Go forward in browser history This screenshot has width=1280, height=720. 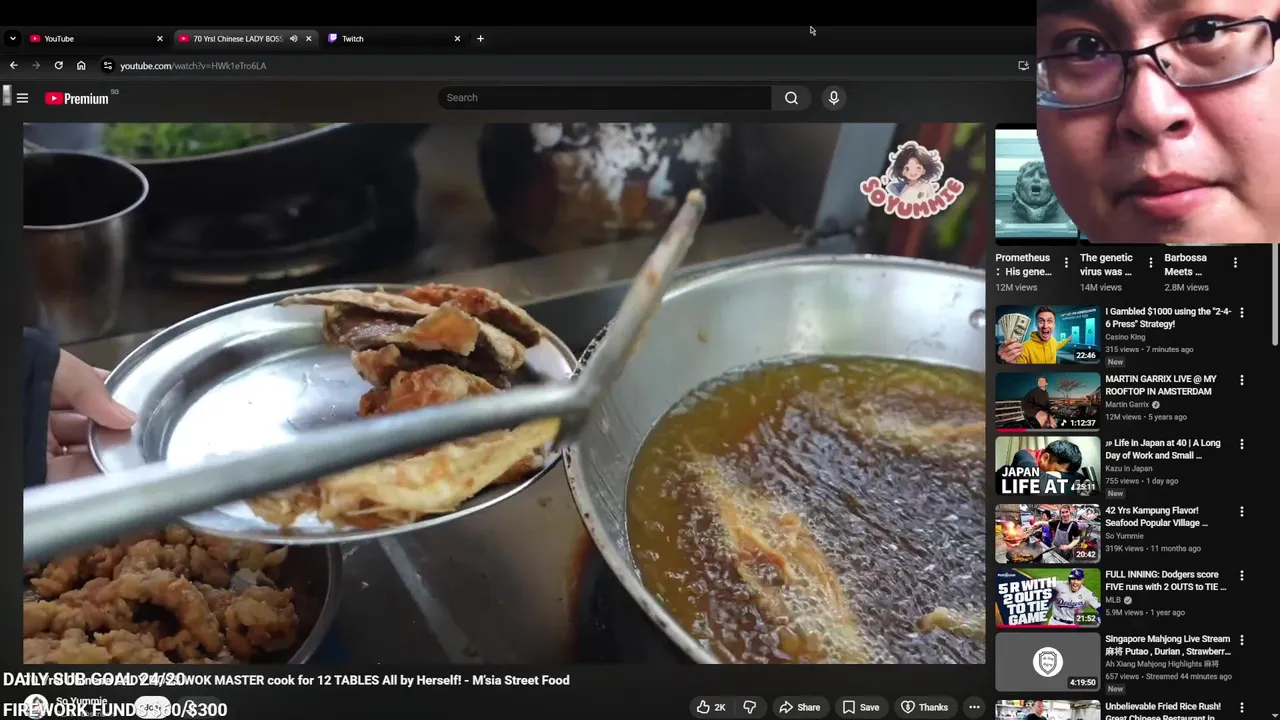point(36,65)
